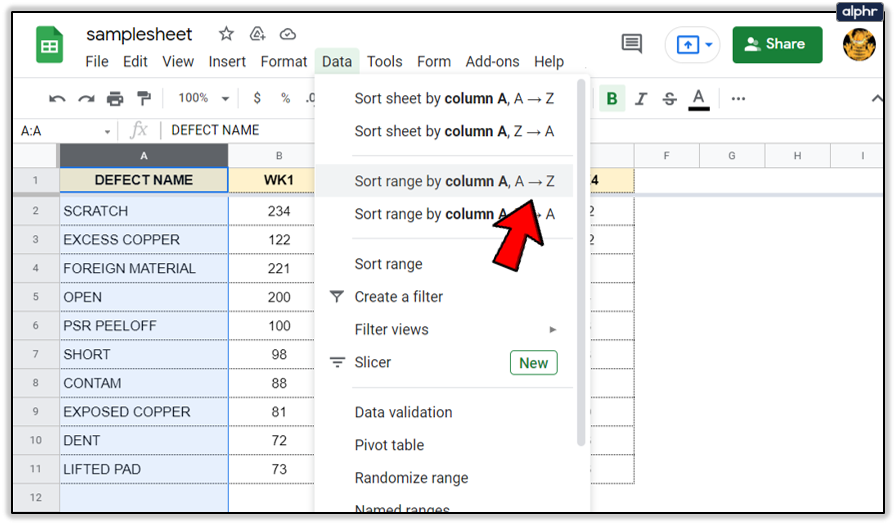The image size is (896, 525).
Task: Star the samplesheet document
Action: click(x=226, y=34)
